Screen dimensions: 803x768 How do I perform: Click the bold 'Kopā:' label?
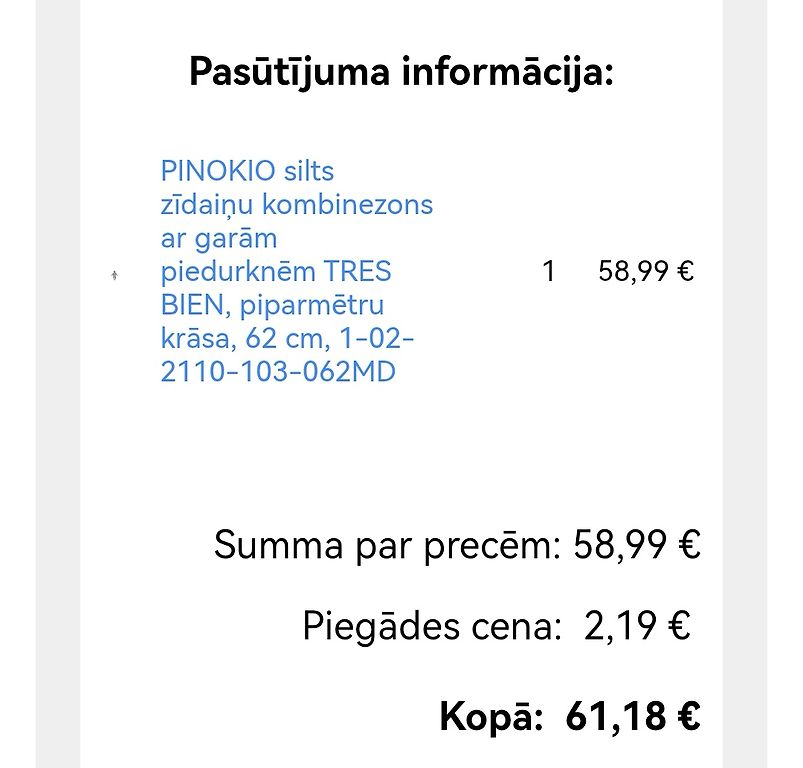(491, 716)
